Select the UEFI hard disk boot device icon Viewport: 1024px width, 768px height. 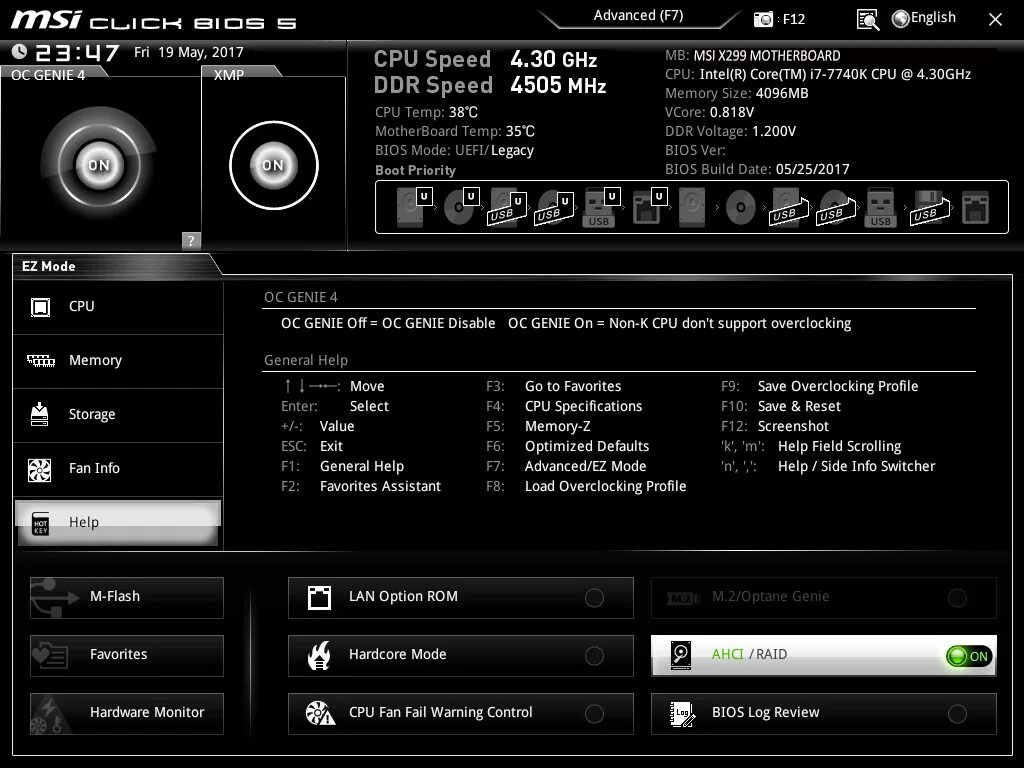[413, 206]
